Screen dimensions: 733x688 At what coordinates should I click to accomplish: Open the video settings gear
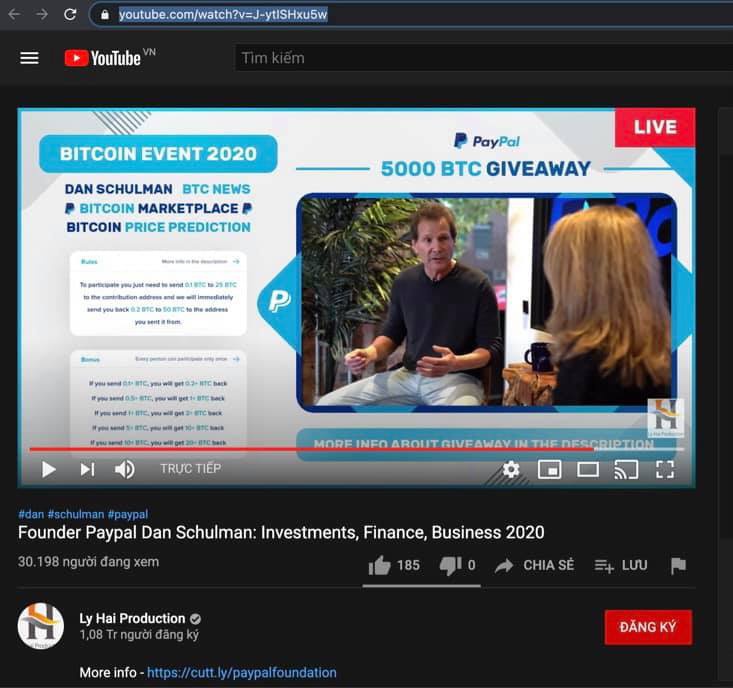coord(511,469)
